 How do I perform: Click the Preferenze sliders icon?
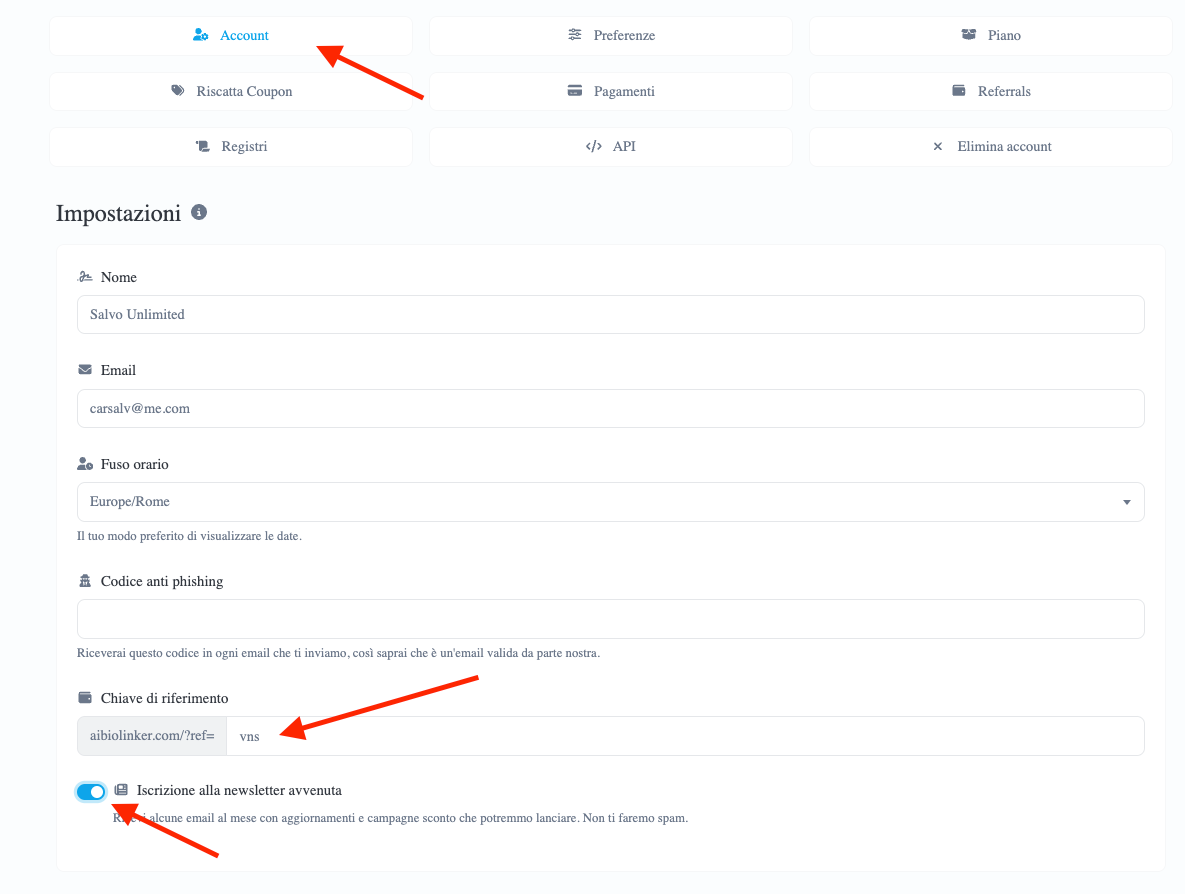click(x=575, y=35)
